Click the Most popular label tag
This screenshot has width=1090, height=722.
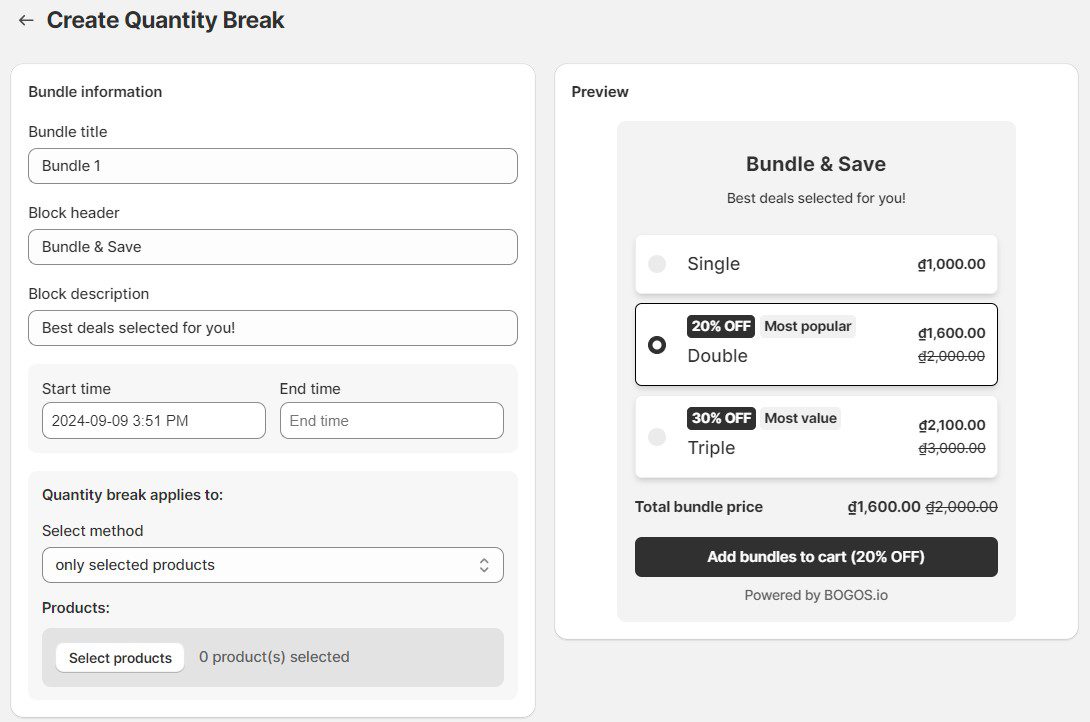(x=807, y=326)
